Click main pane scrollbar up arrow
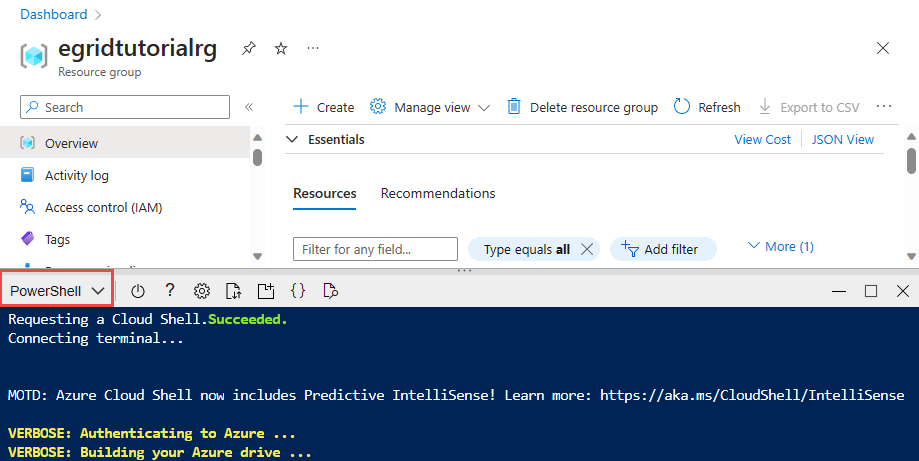This screenshot has width=919, height=461. 911,136
